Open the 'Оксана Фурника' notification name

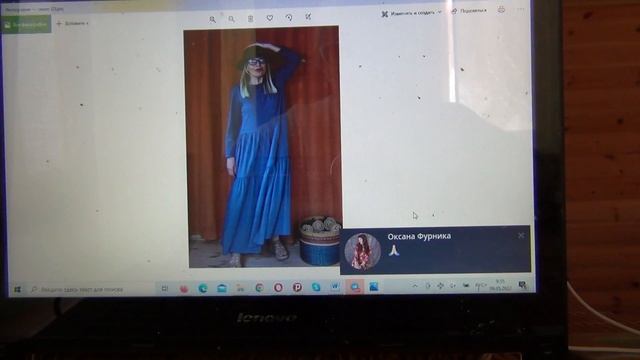(419, 236)
